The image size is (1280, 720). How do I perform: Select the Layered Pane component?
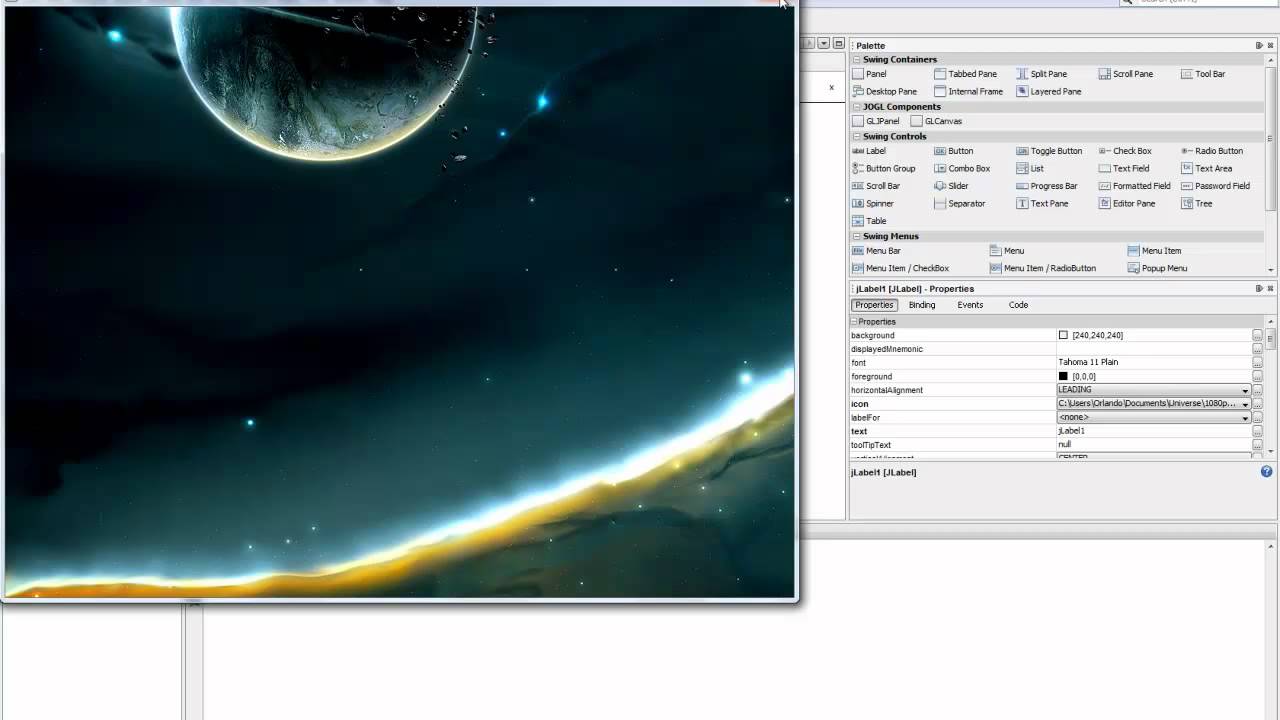click(x=1048, y=91)
